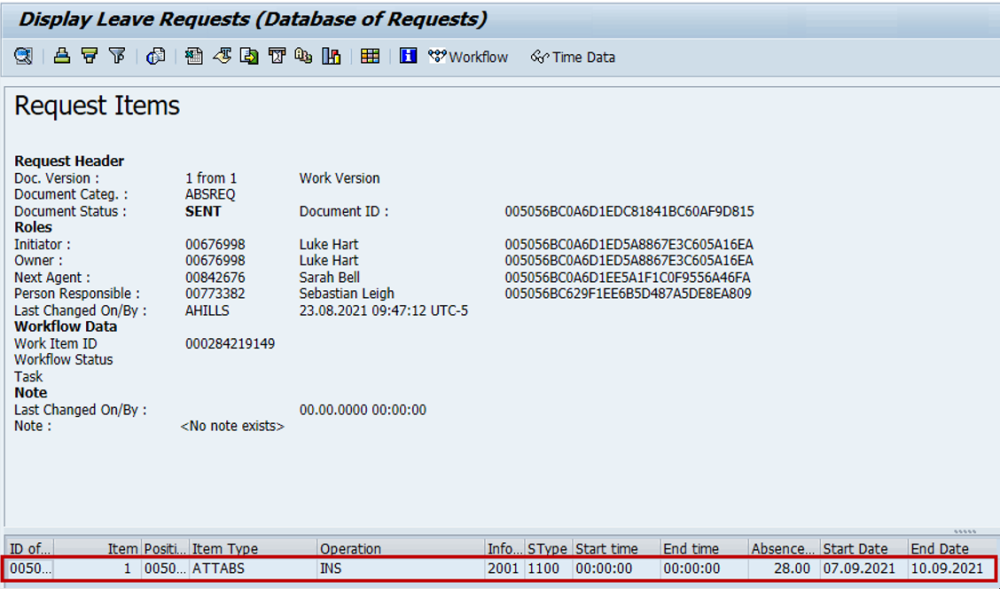Click Document ID 005056BC0A6D1EDC81841BC60AF9D815

[629, 212]
